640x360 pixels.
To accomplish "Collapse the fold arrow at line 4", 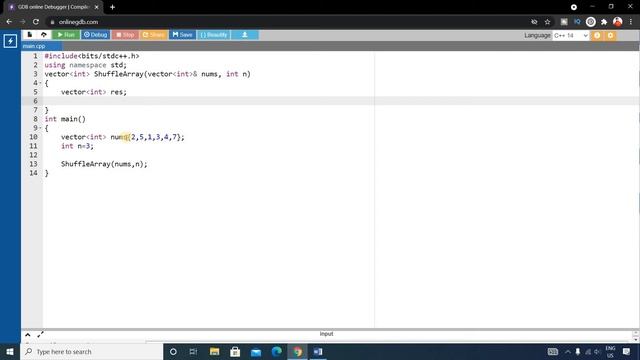I will 40,83.
